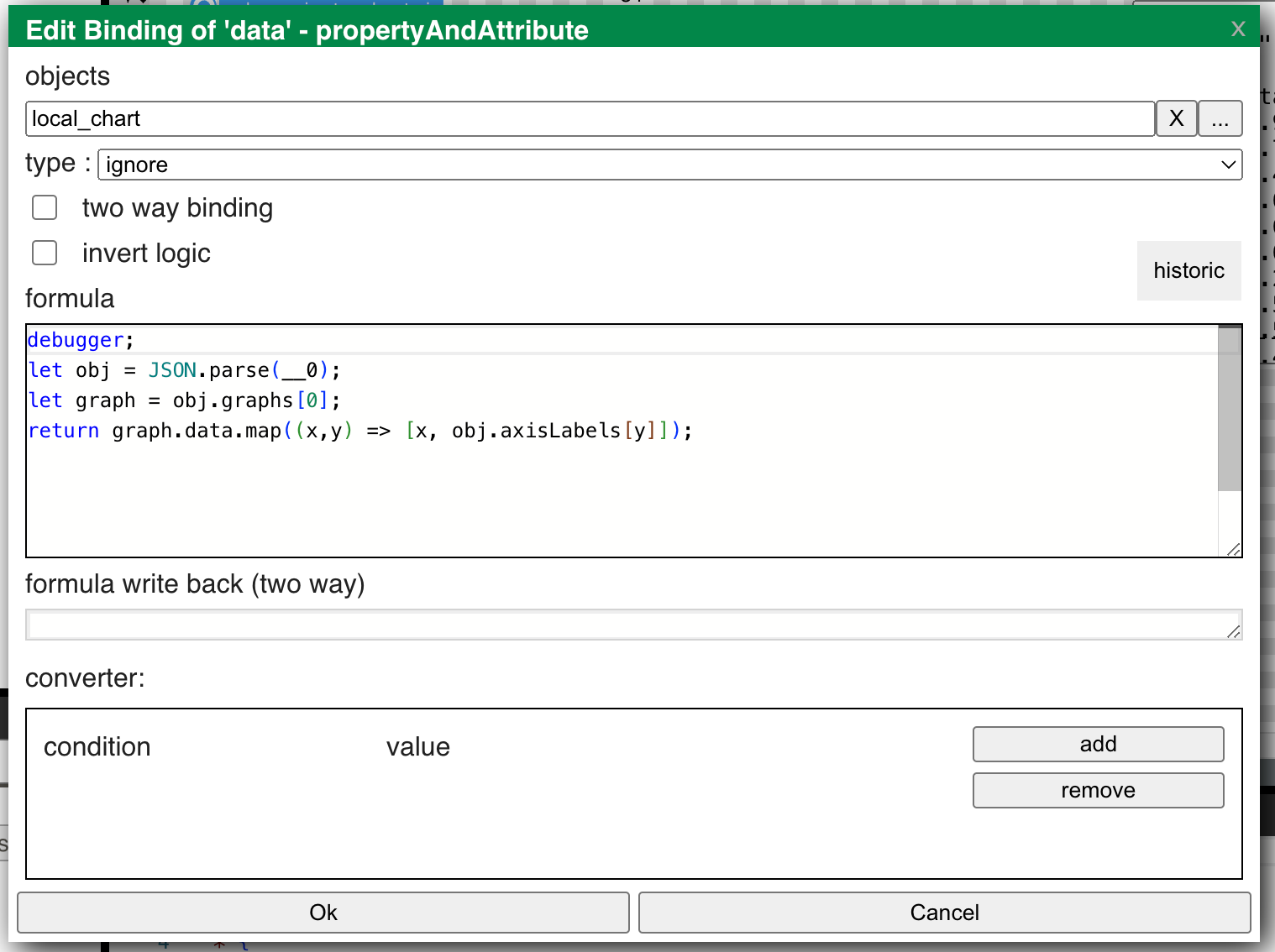
Task: Open the type dropdown showing ignore
Action: click(670, 165)
